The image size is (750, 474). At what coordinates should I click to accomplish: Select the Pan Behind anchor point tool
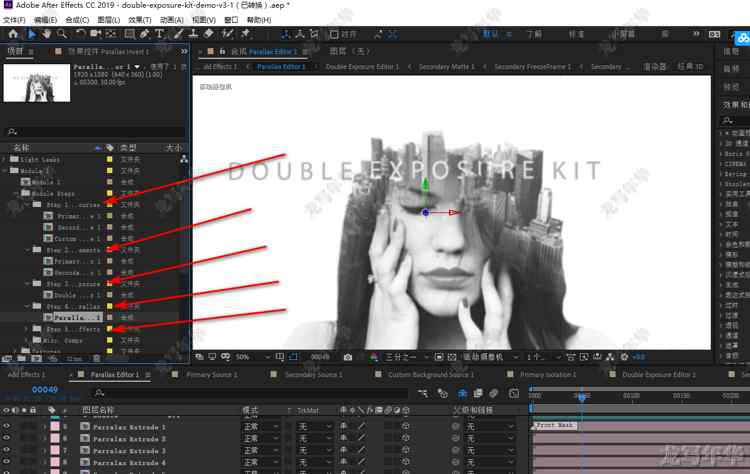click(111, 34)
